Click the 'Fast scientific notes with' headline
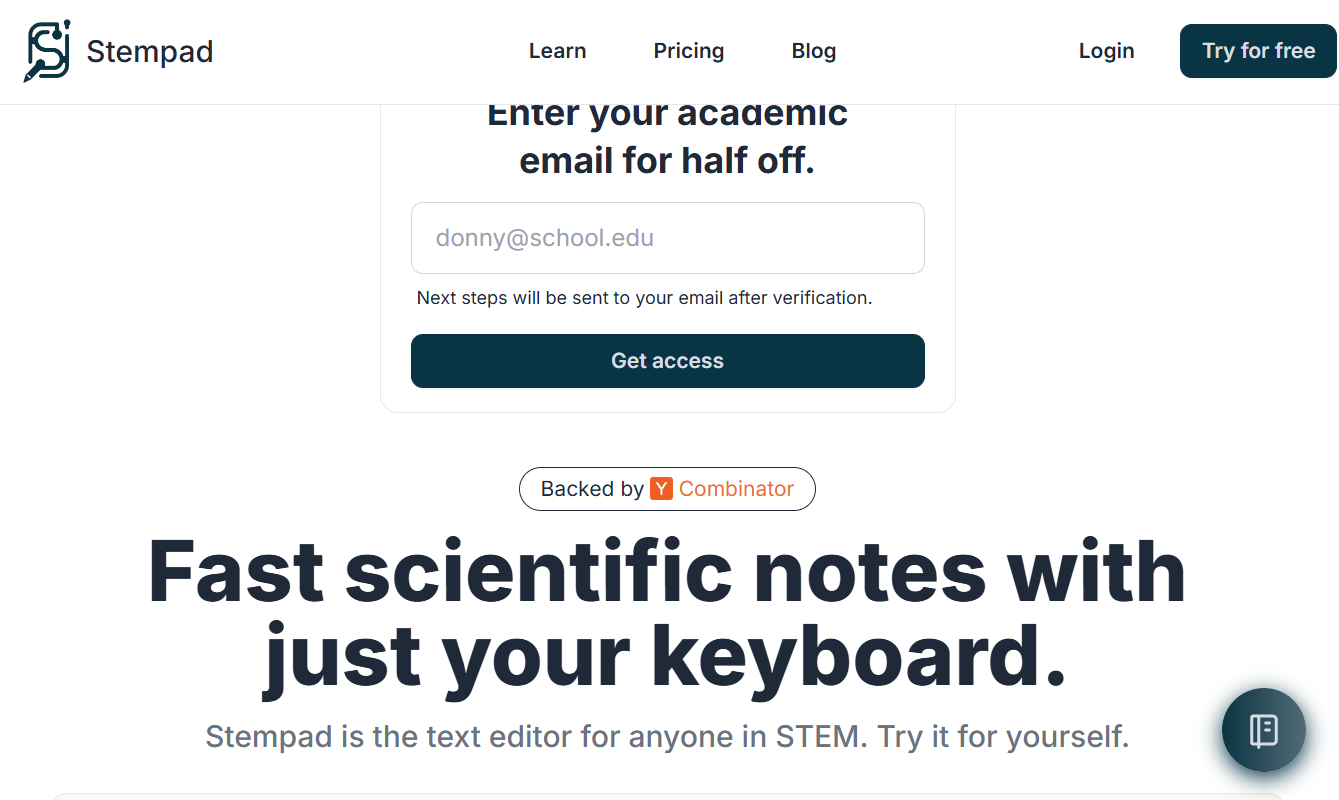The height and width of the screenshot is (800, 1339). 667,573
